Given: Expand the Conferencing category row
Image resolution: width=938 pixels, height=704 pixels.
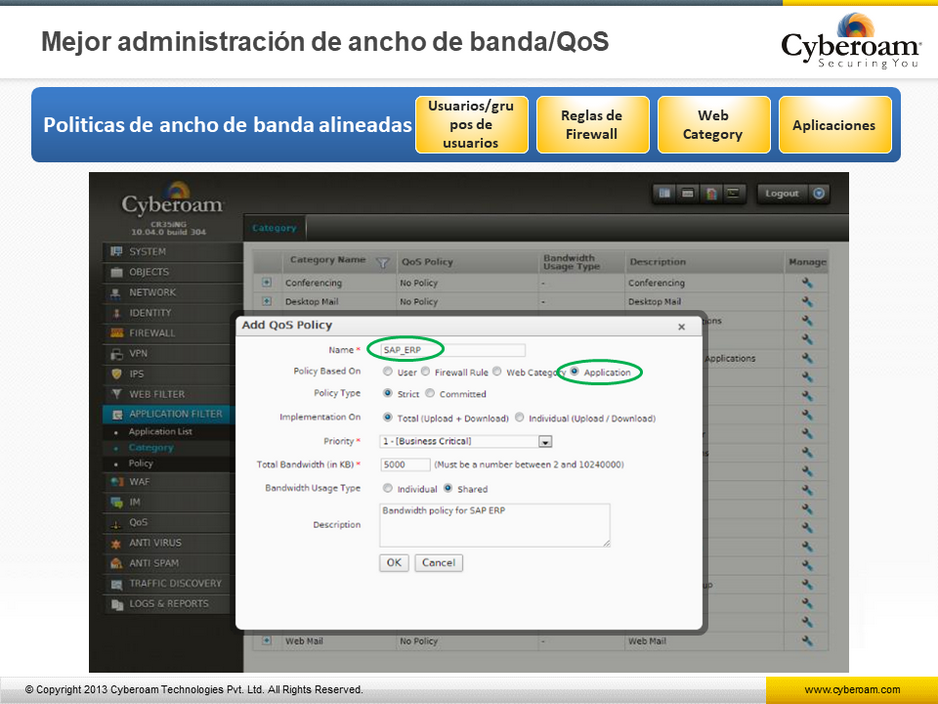Looking at the screenshot, I should point(267,283).
